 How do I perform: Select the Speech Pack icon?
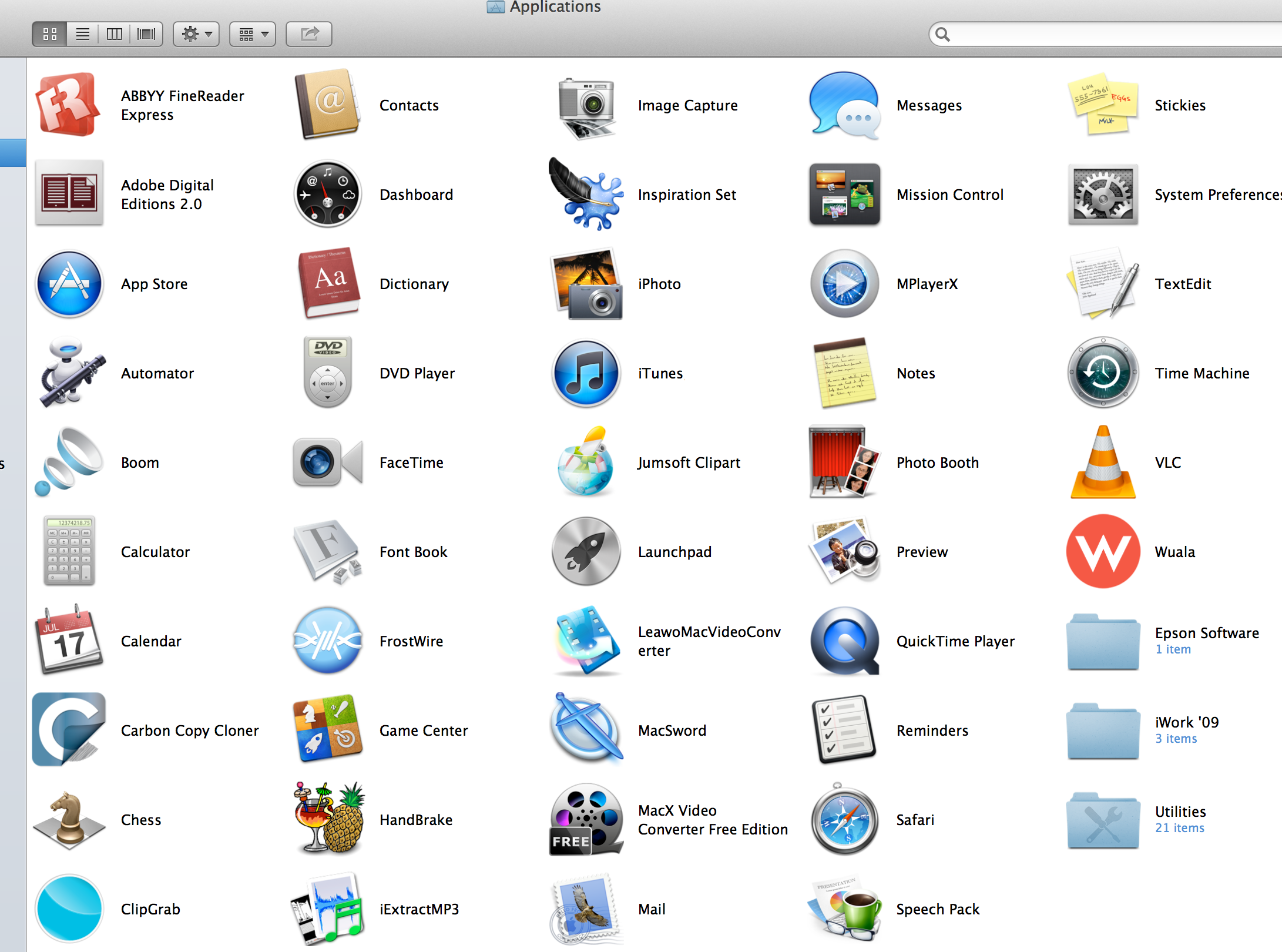845,909
